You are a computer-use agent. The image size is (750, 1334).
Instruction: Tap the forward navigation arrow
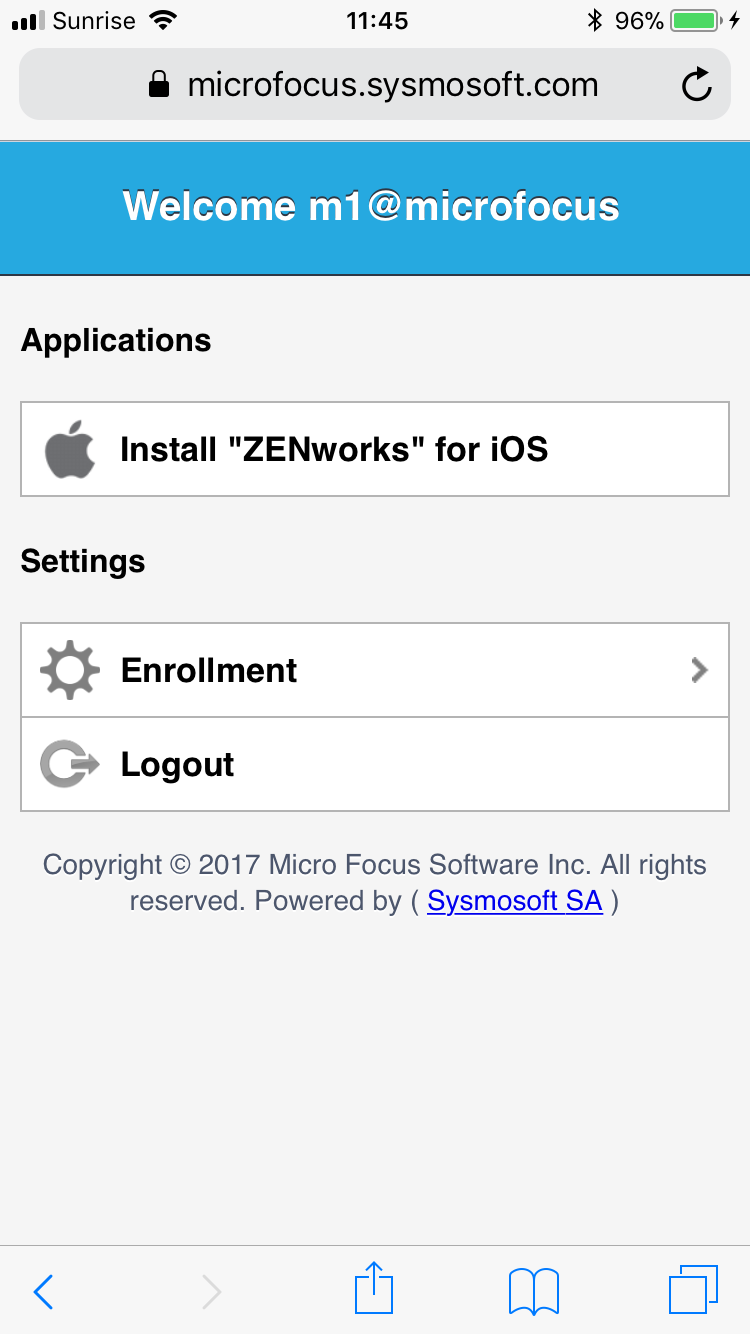click(x=211, y=1292)
